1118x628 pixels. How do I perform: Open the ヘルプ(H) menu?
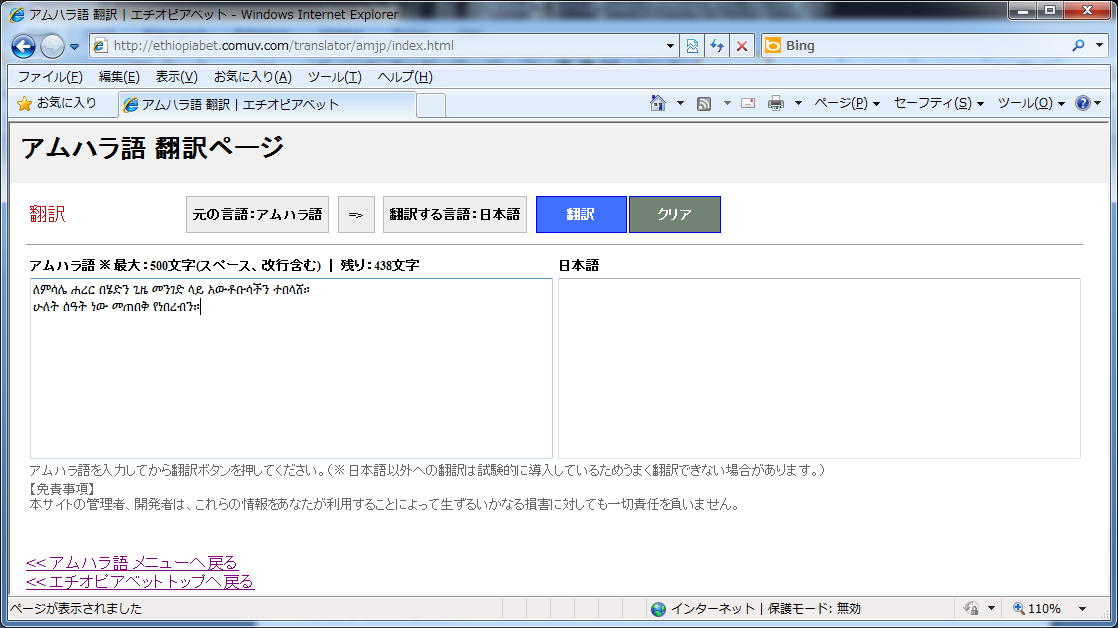tap(405, 77)
